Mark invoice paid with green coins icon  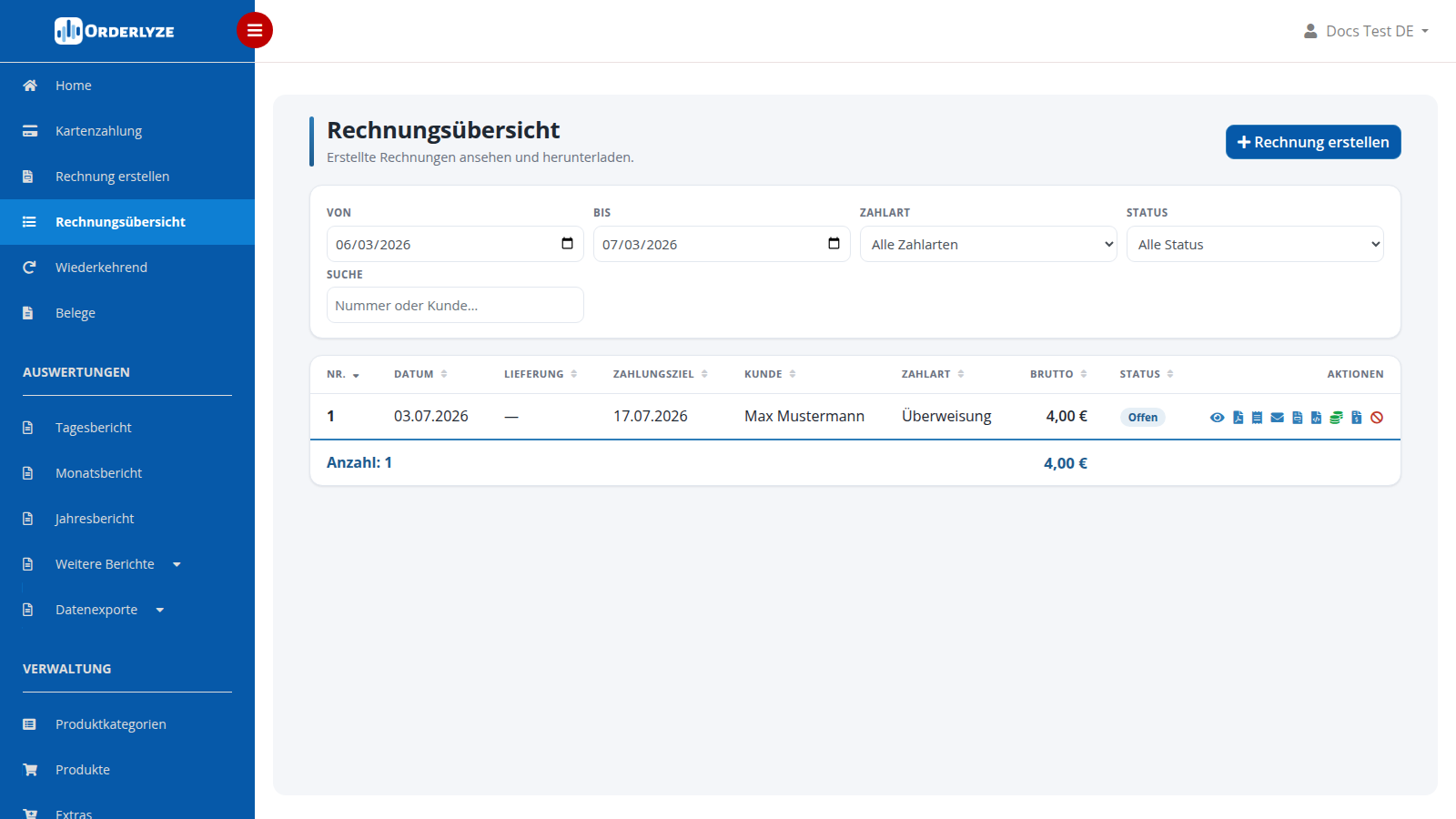[1336, 417]
